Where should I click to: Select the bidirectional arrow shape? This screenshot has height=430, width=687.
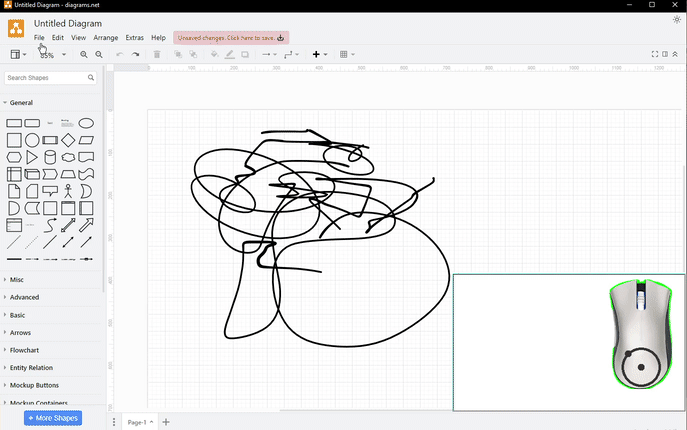click(x=68, y=225)
